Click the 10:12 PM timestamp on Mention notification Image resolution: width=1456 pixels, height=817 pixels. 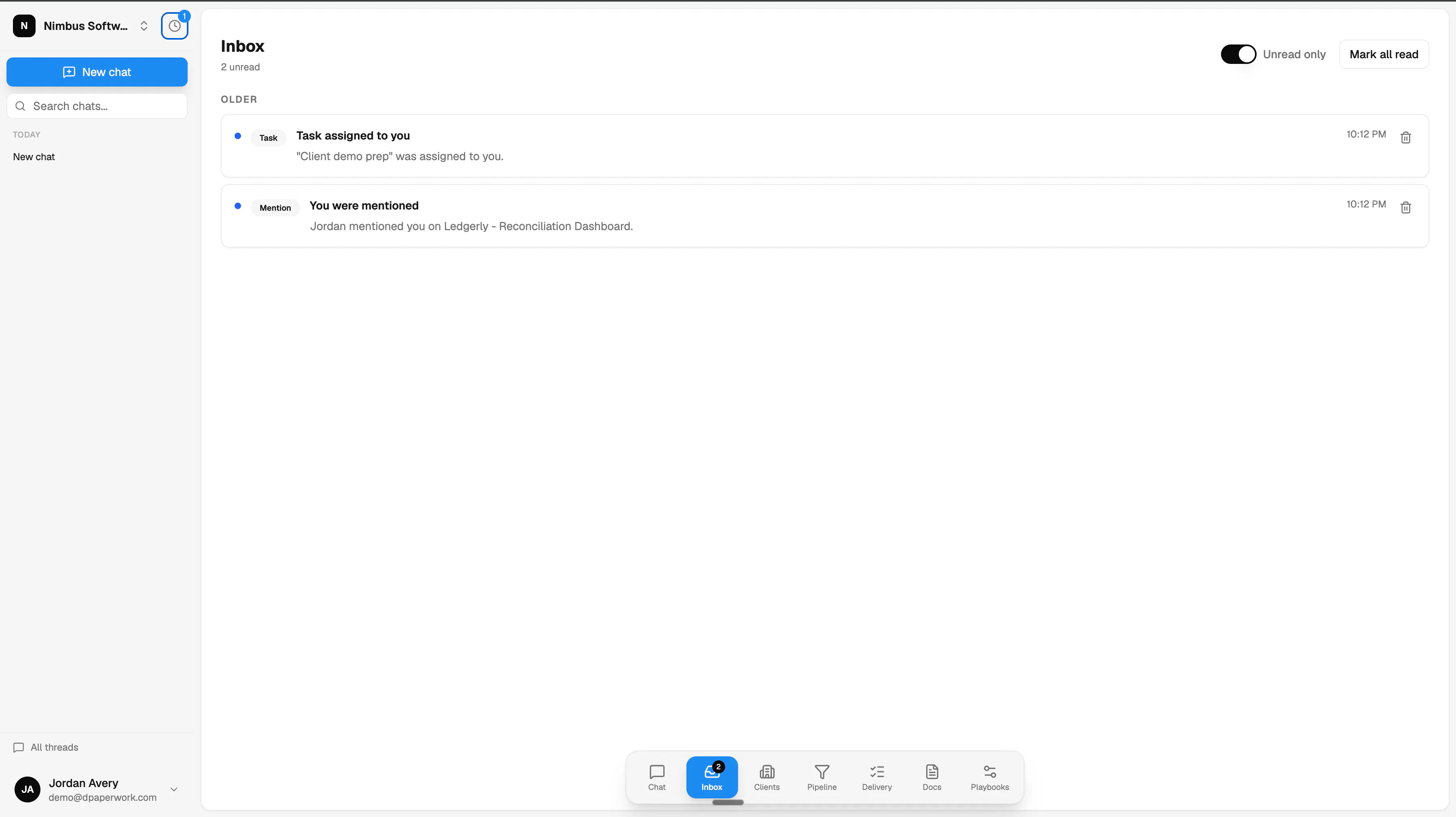pos(1365,205)
